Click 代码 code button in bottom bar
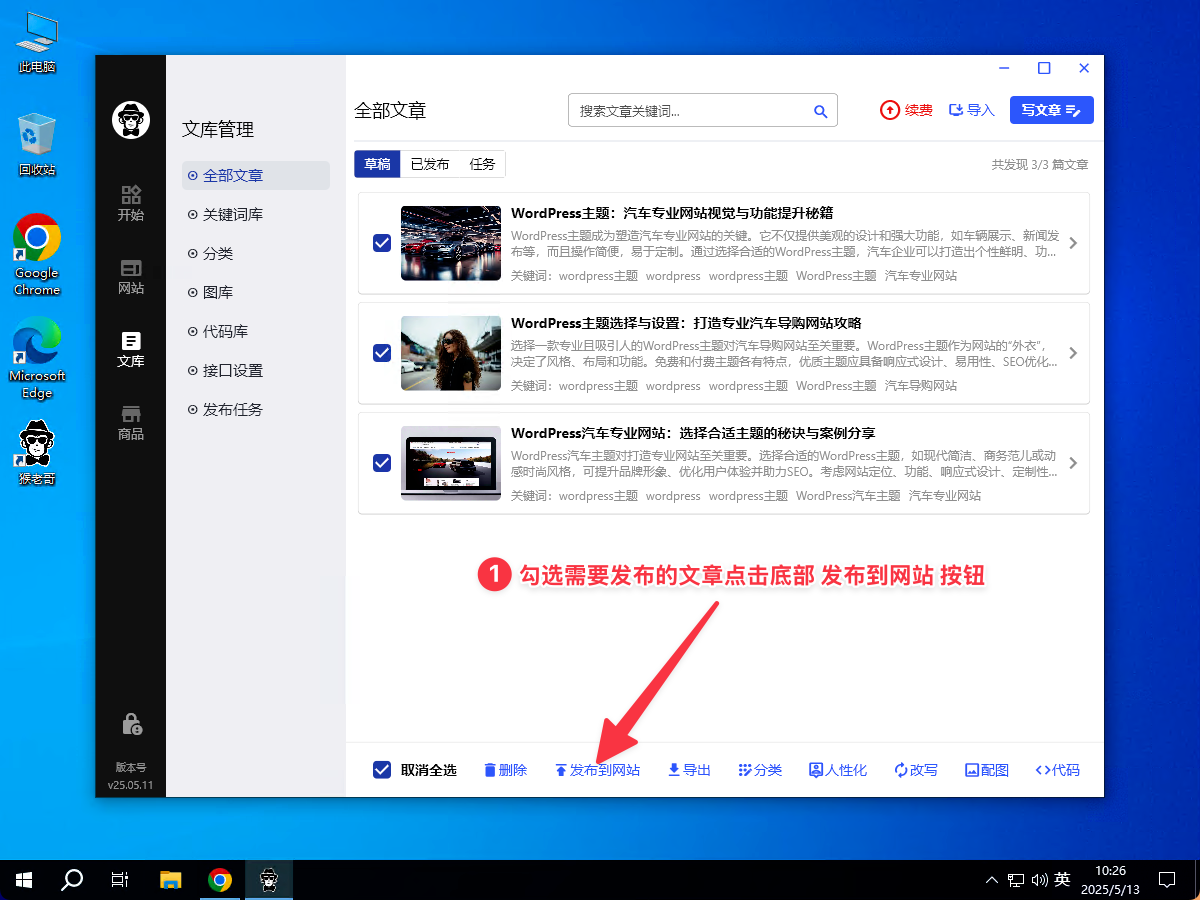Image resolution: width=1200 pixels, height=900 pixels. click(x=1058, y=770)
